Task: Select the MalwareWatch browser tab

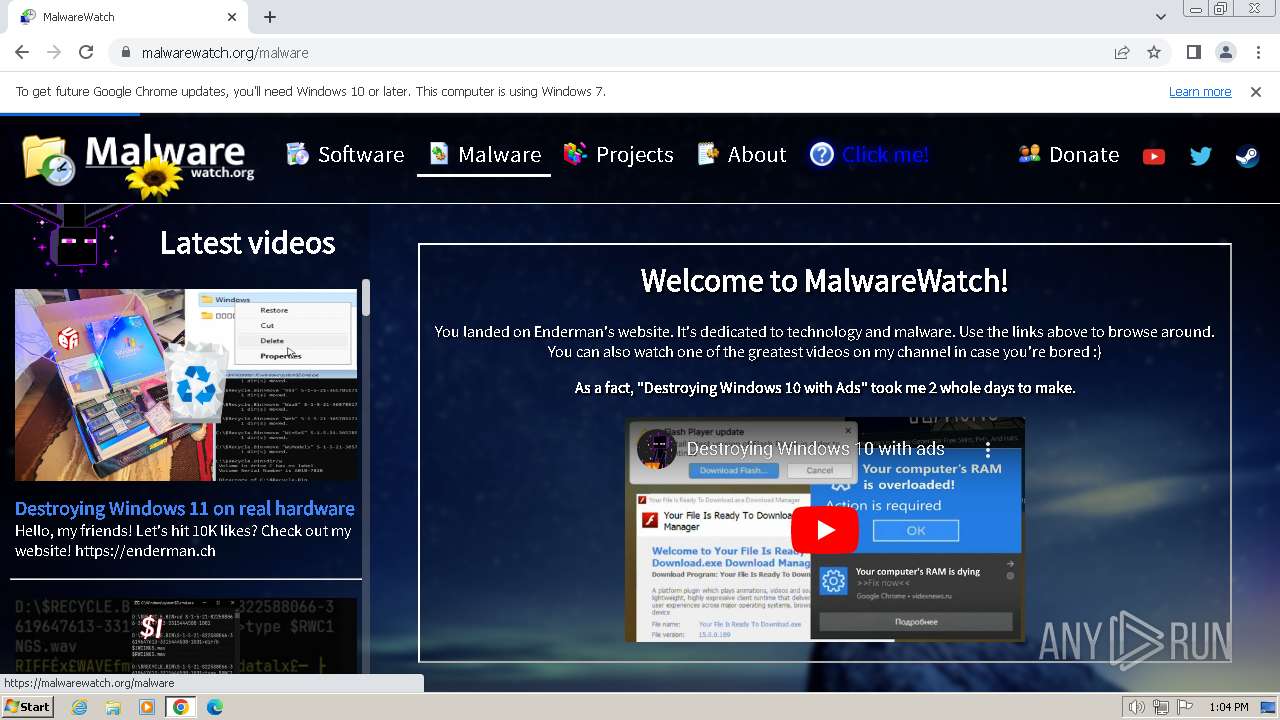Action: tap(126, 17)
